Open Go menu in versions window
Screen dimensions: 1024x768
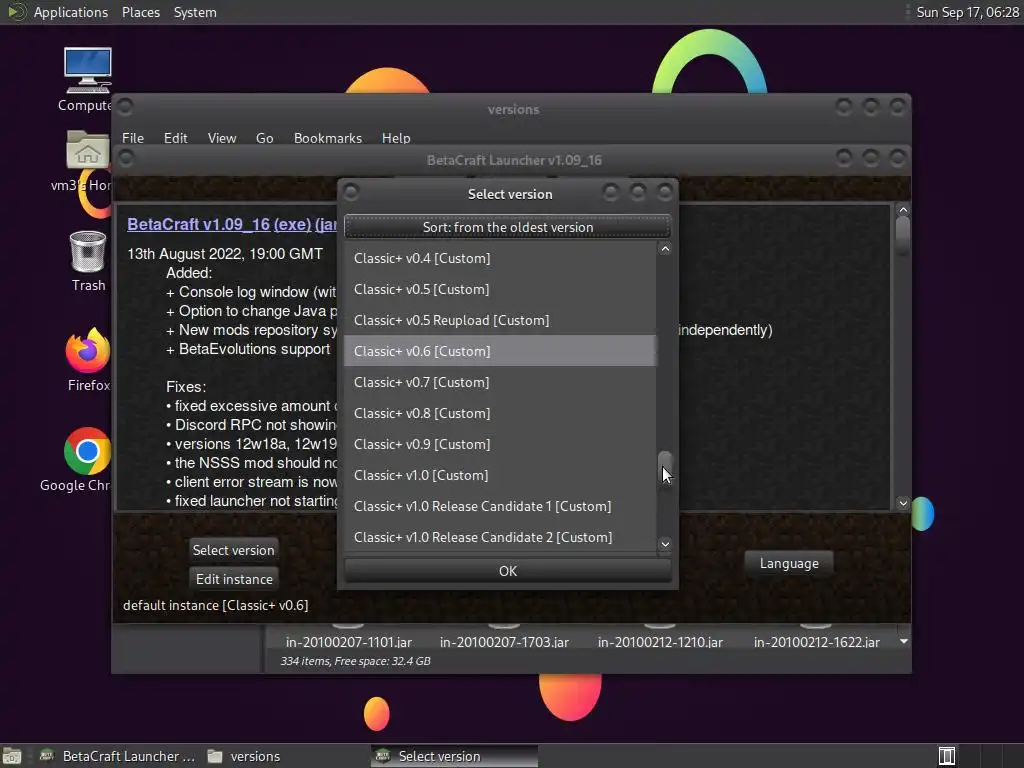pos(264,138)
